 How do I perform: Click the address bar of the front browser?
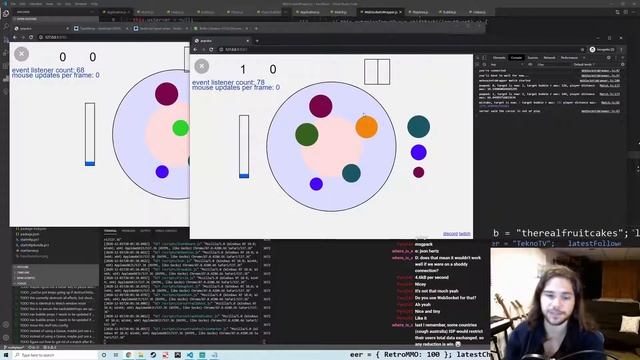point(400,49)
